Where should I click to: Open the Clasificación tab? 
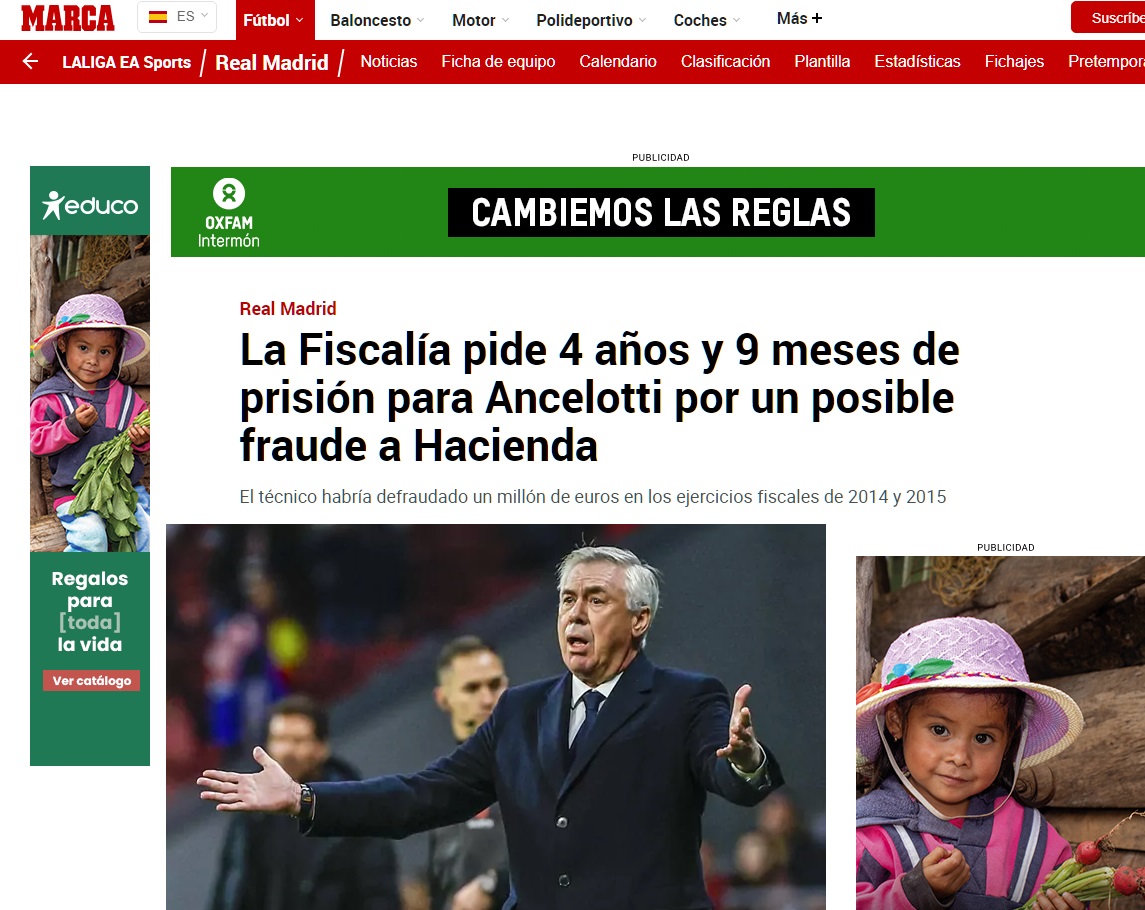coord(725,61)
